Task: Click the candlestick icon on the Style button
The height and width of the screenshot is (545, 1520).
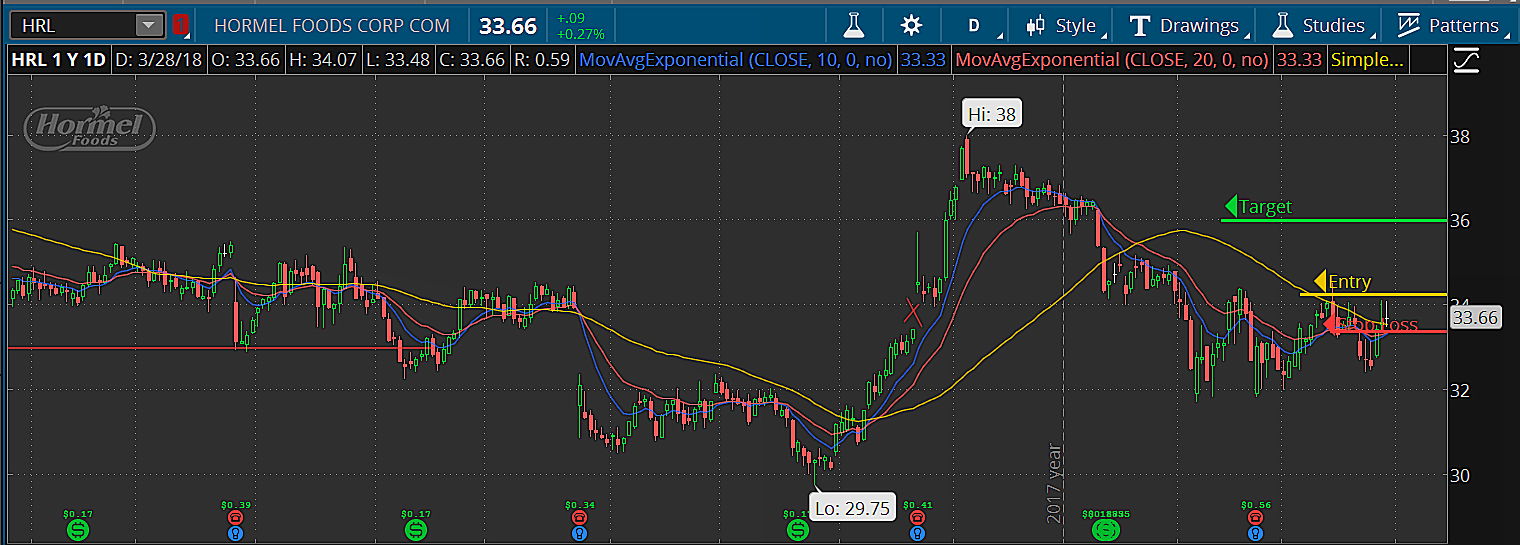Action: pos(1036,25)
